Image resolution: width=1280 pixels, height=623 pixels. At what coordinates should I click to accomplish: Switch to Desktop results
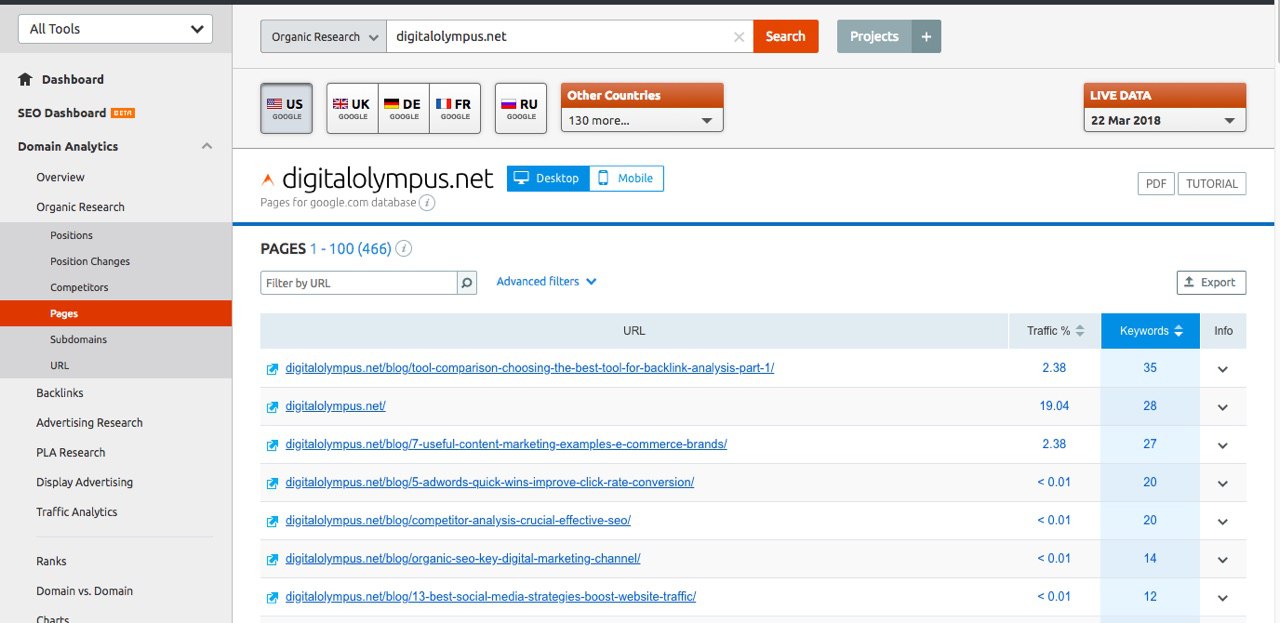tap(548, 178)
